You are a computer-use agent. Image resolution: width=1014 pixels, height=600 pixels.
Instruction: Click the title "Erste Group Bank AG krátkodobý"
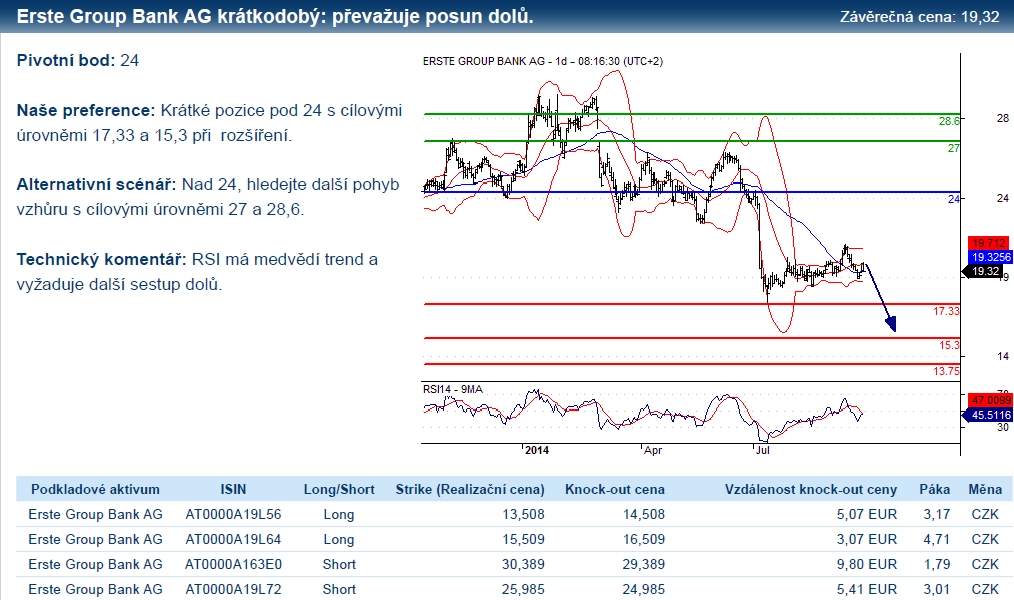click(x=171, y=16)
